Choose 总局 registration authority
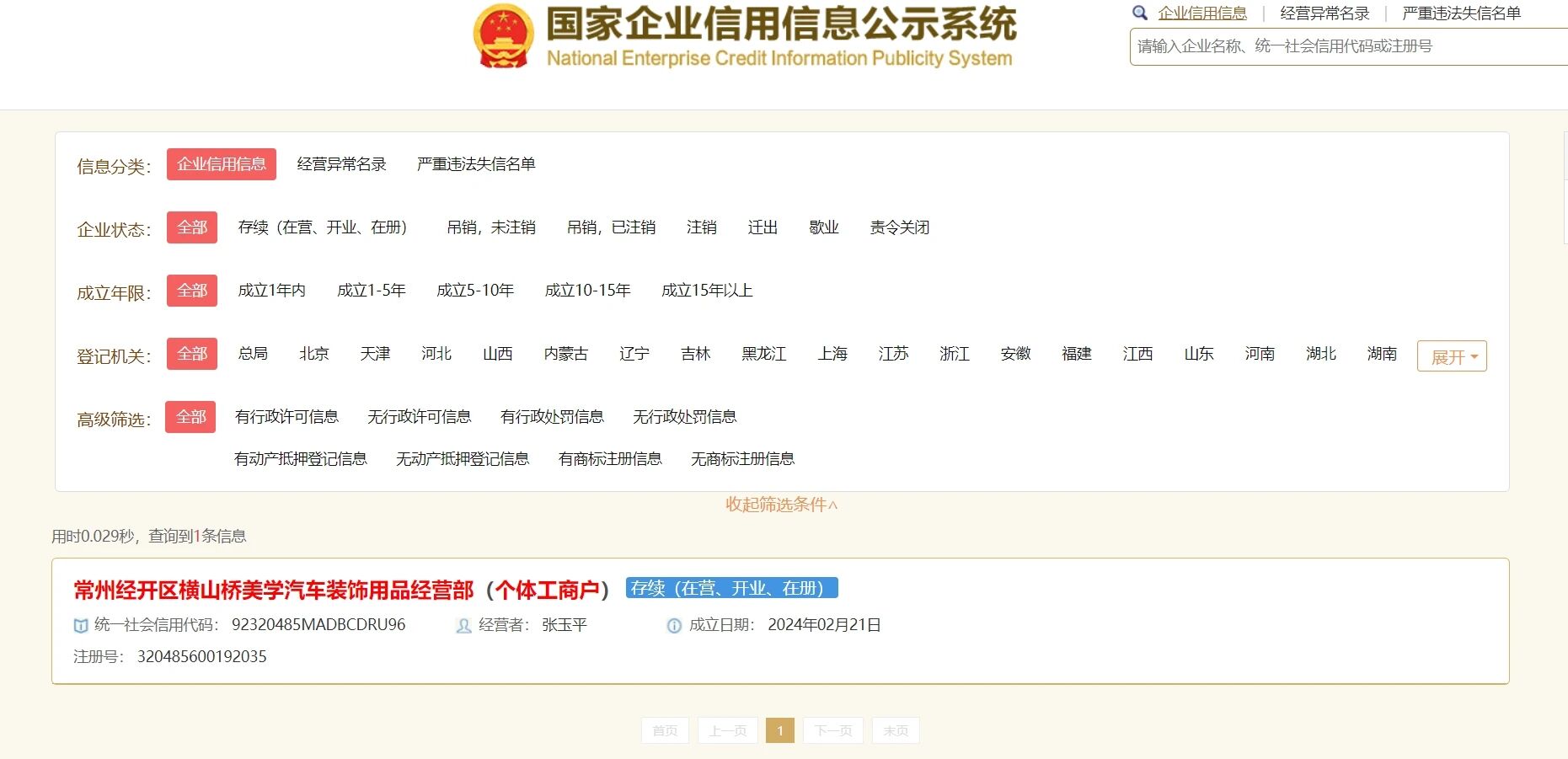The height and width of the screenshot is (759, 1568). click(253, 354)
